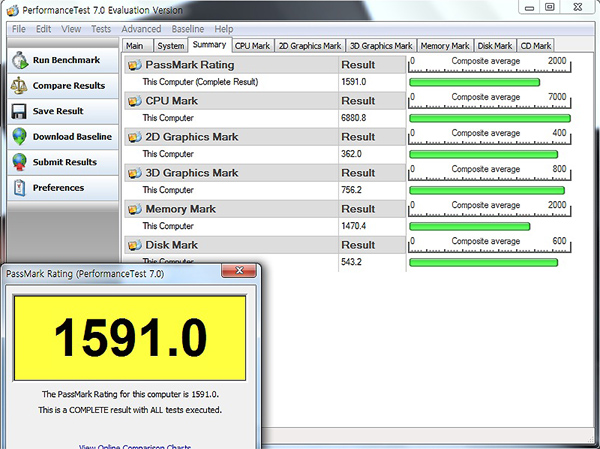Viewport: 600px width, 449px height.
Task: Click the Memory Mark green result bar
Action: coord(470,227)
